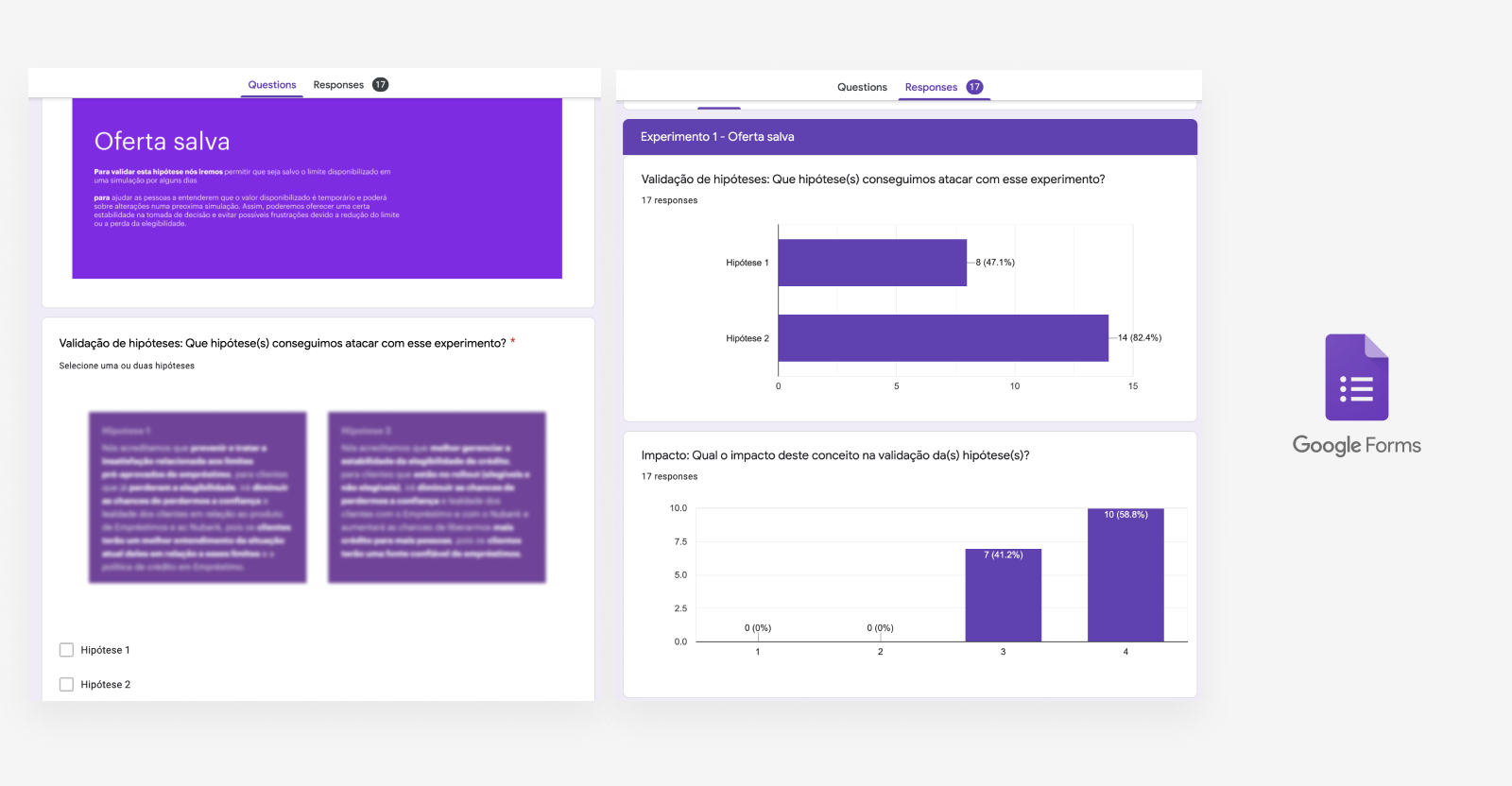Click the blurred Hipótese 2 card image
This screenshot has width=1512, height=786.
[437, 497]
